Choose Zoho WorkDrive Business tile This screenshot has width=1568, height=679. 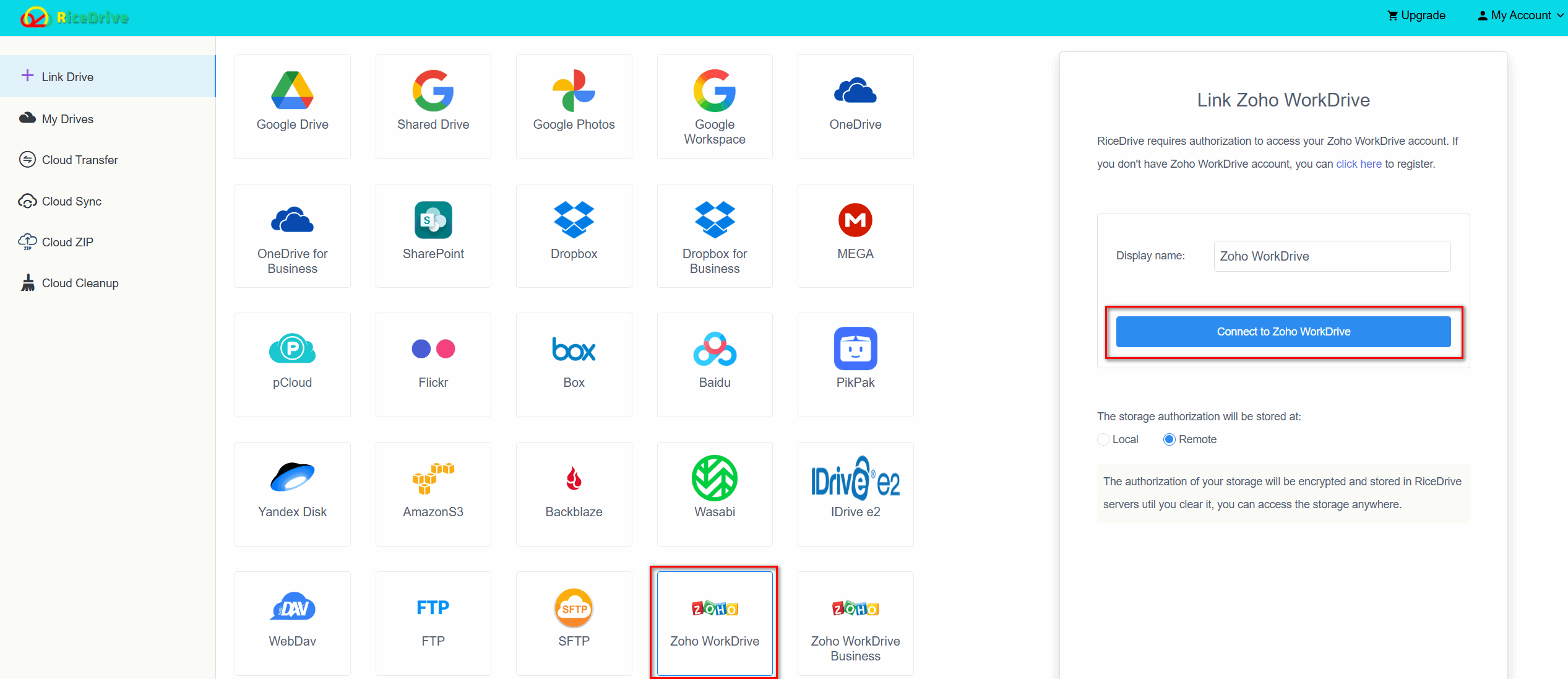click(855, 623)
